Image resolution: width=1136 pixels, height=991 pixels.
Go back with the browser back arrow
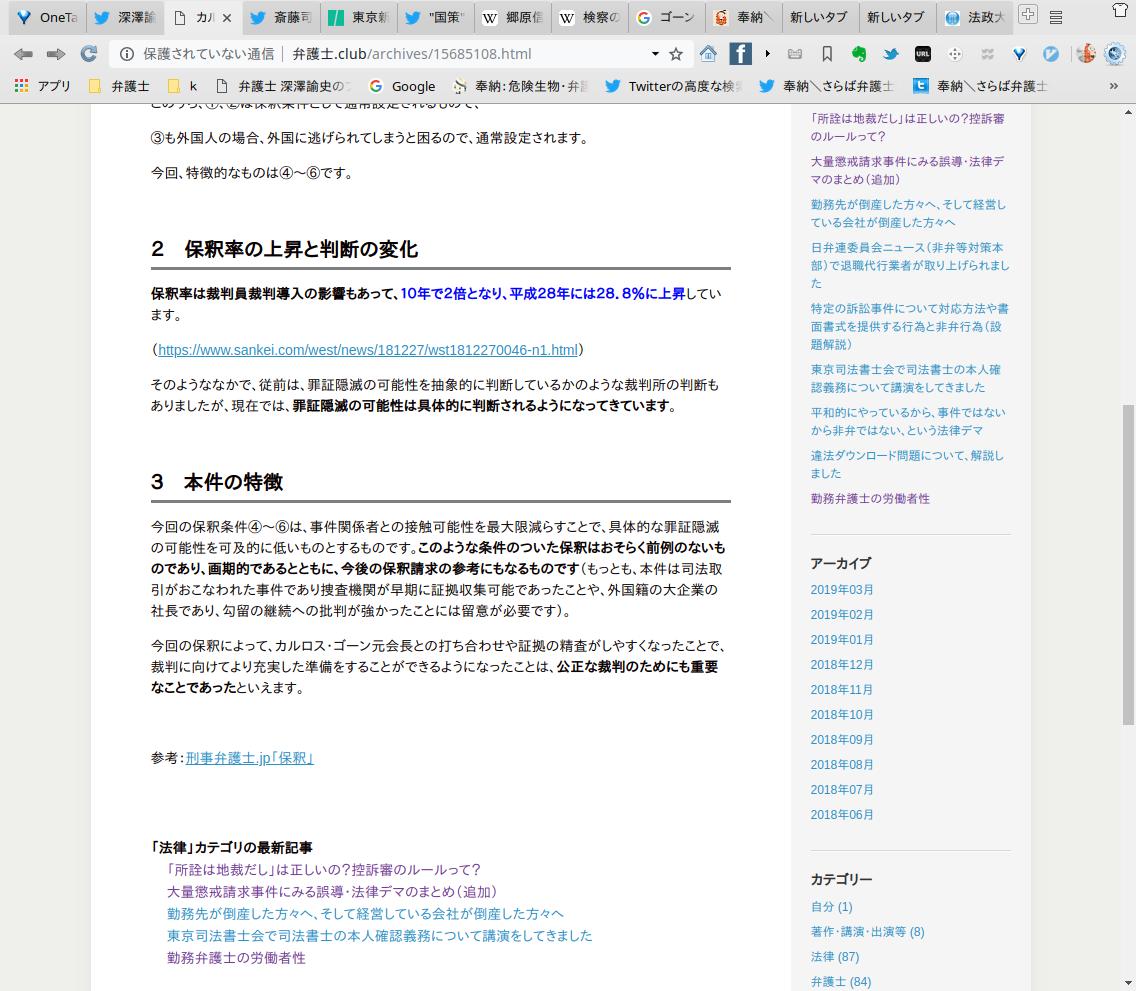tap(23, 54)
